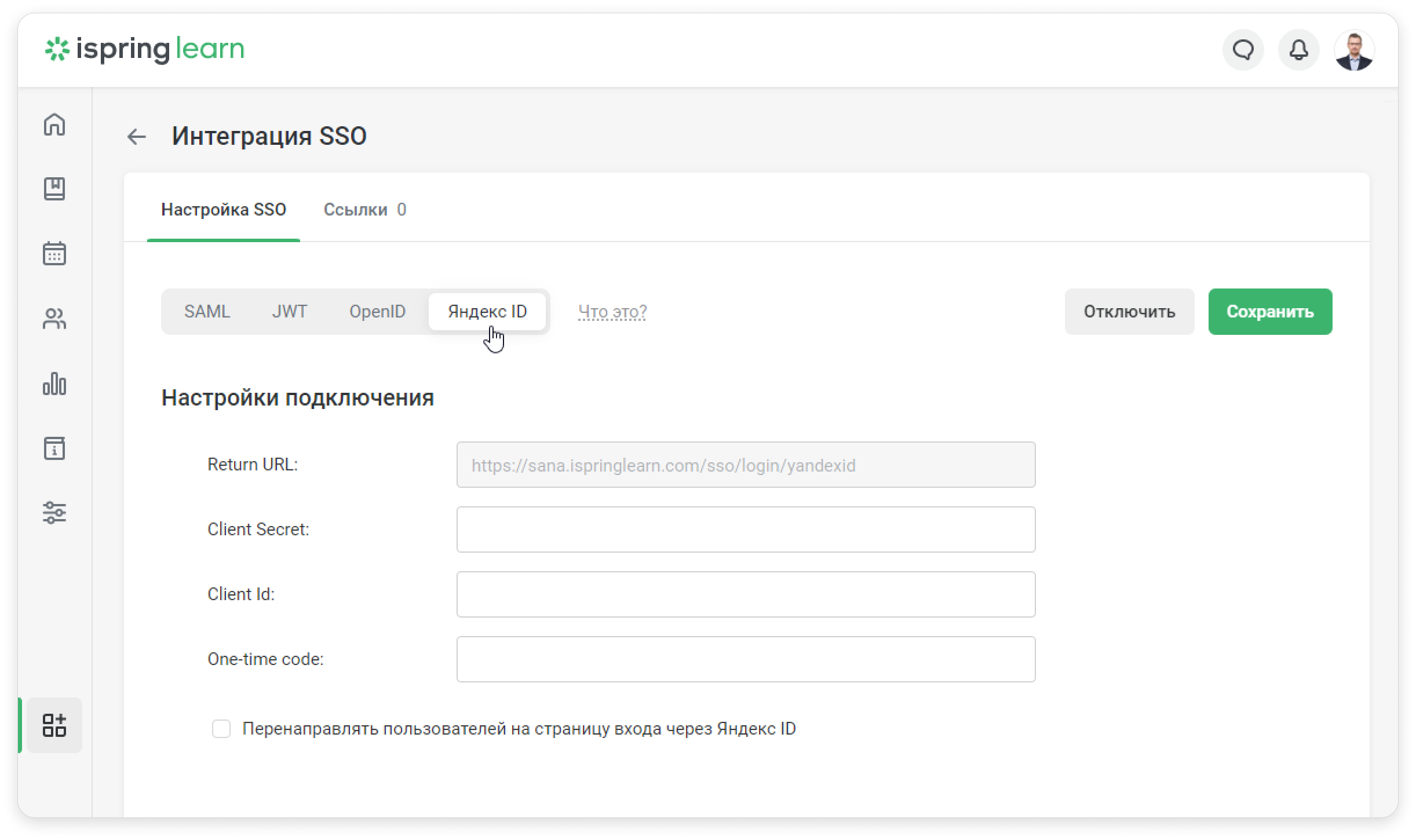The width and height of the screenshot is (1416, 840).
Task: Open the info window icon in sidebar
Action: (x=54, y=448)
